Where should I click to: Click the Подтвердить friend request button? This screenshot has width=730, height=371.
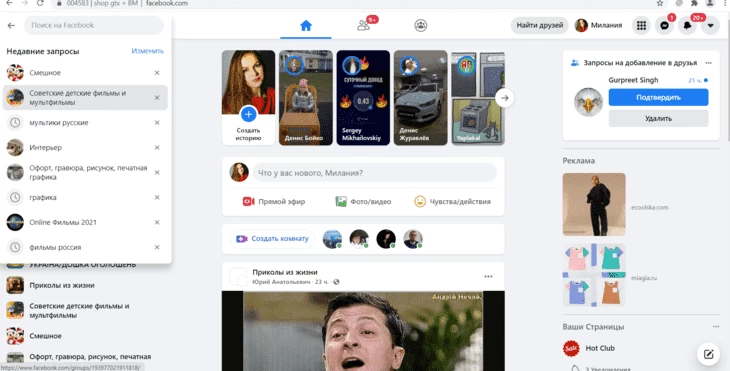click(x=658, y=97)
